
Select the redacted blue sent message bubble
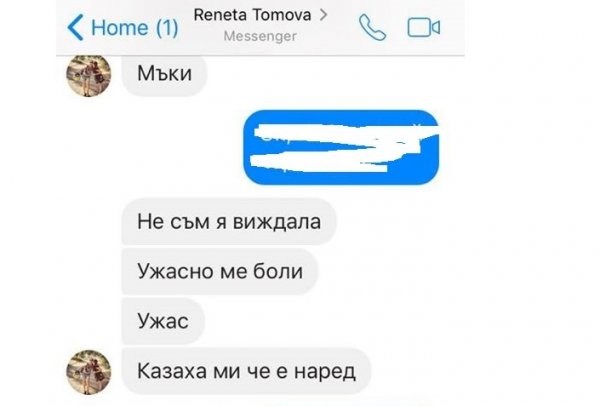coord(341,147)
